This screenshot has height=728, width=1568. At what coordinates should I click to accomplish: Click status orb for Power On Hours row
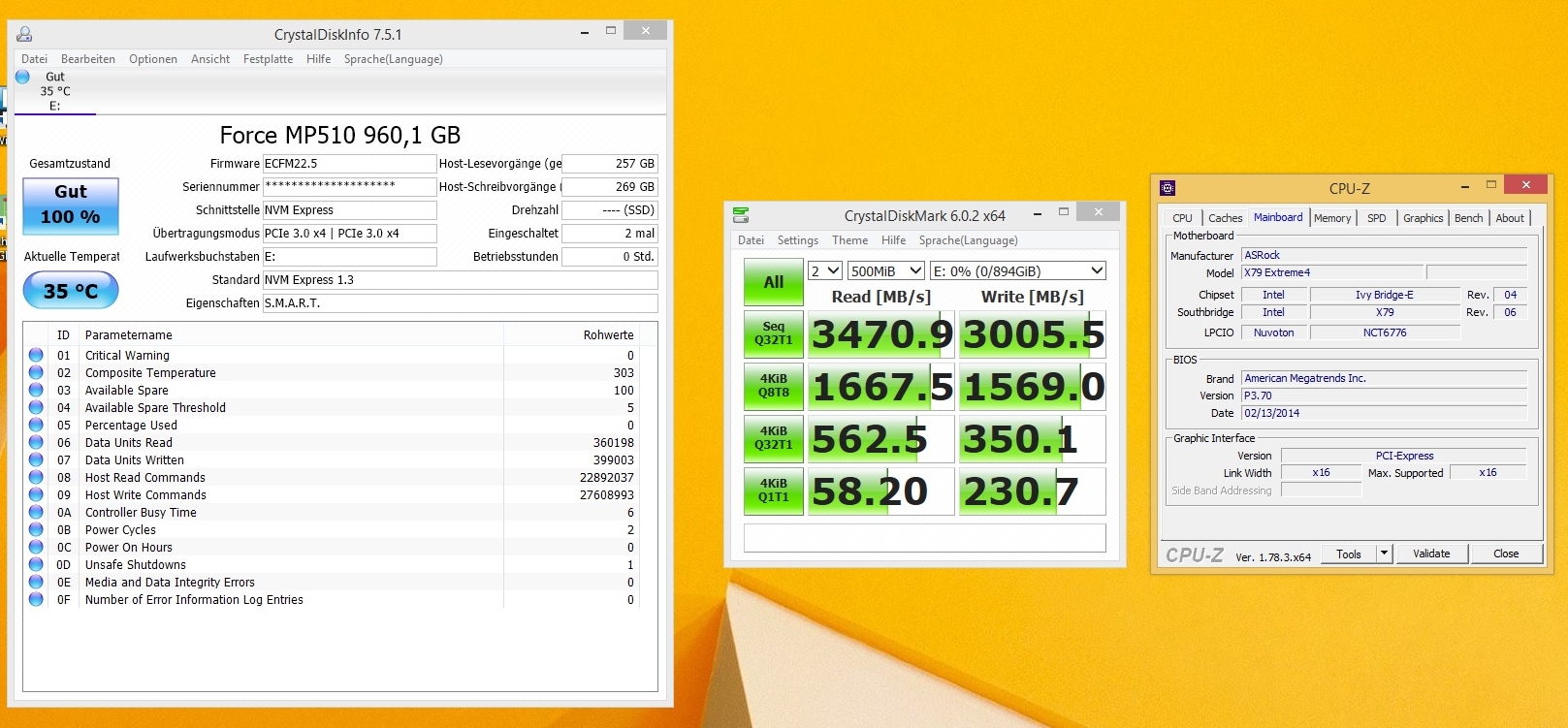click(x=36, y=547)
